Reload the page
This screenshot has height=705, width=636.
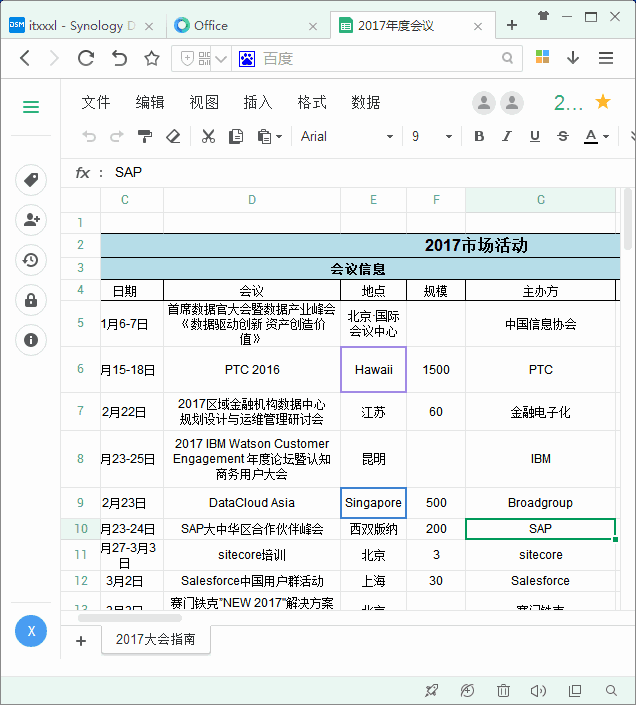85,58
